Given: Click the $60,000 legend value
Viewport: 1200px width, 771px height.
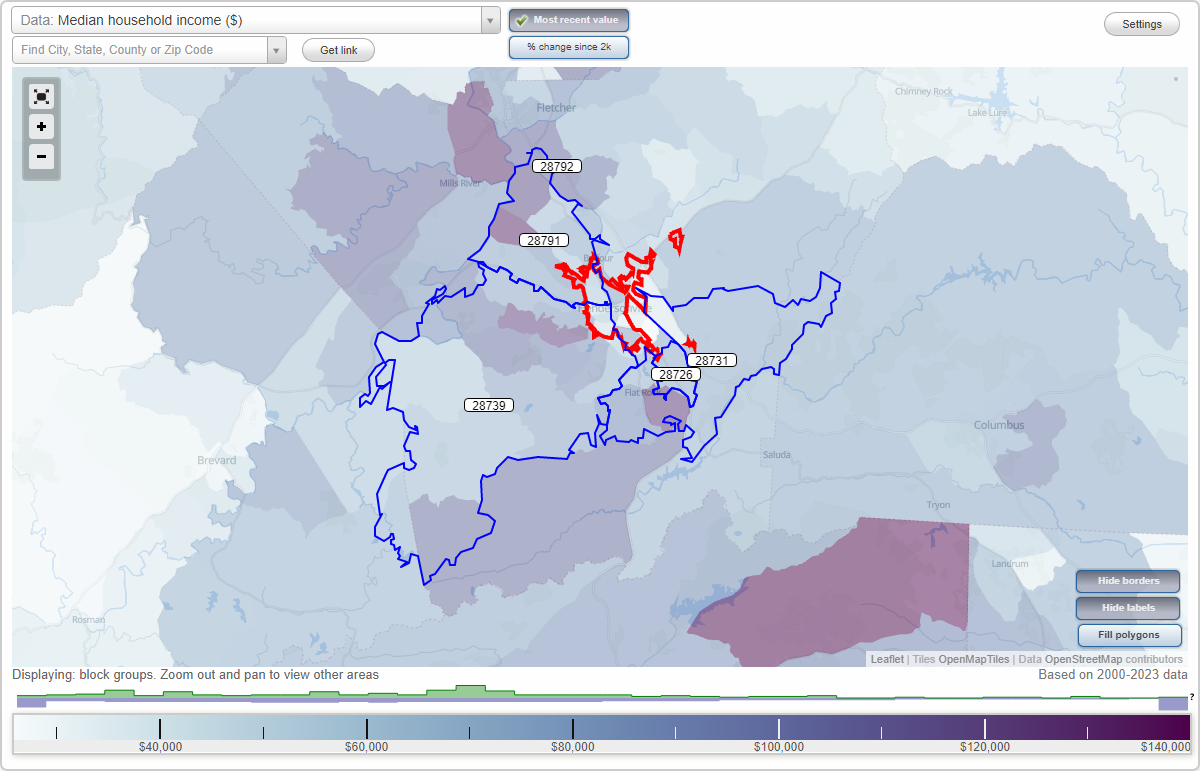Looking at the screenshot, I should pyautogui.click(x=366, y=746).
